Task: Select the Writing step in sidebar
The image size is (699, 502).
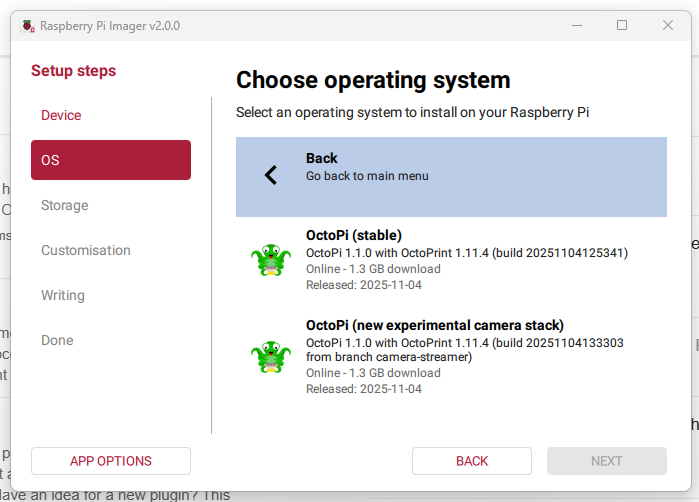Action: [62, 295]
